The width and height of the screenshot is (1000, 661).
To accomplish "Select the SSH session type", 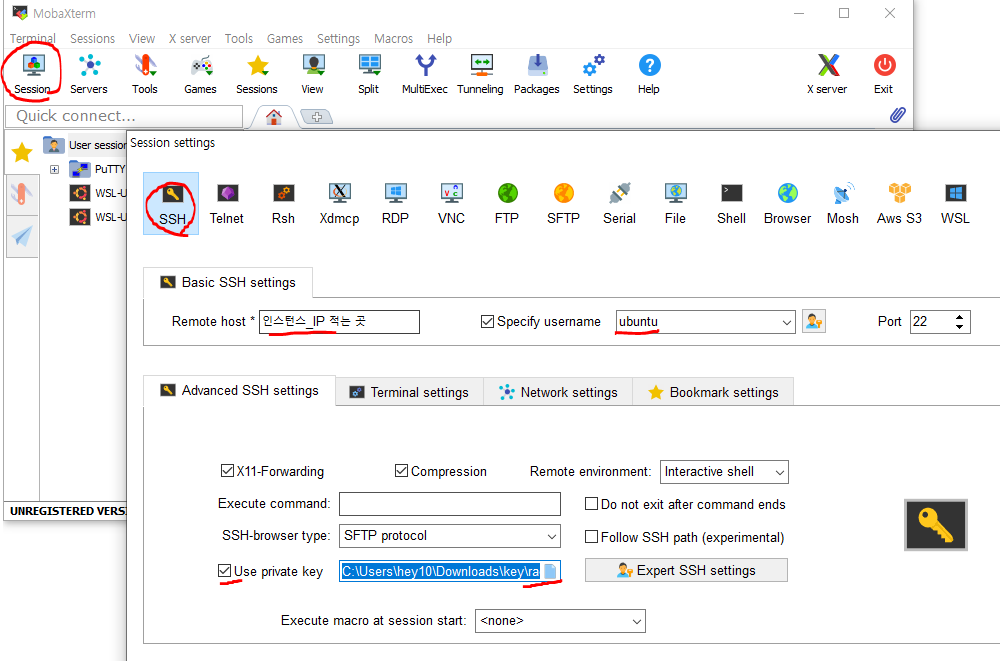I will [x=172, y=204].
